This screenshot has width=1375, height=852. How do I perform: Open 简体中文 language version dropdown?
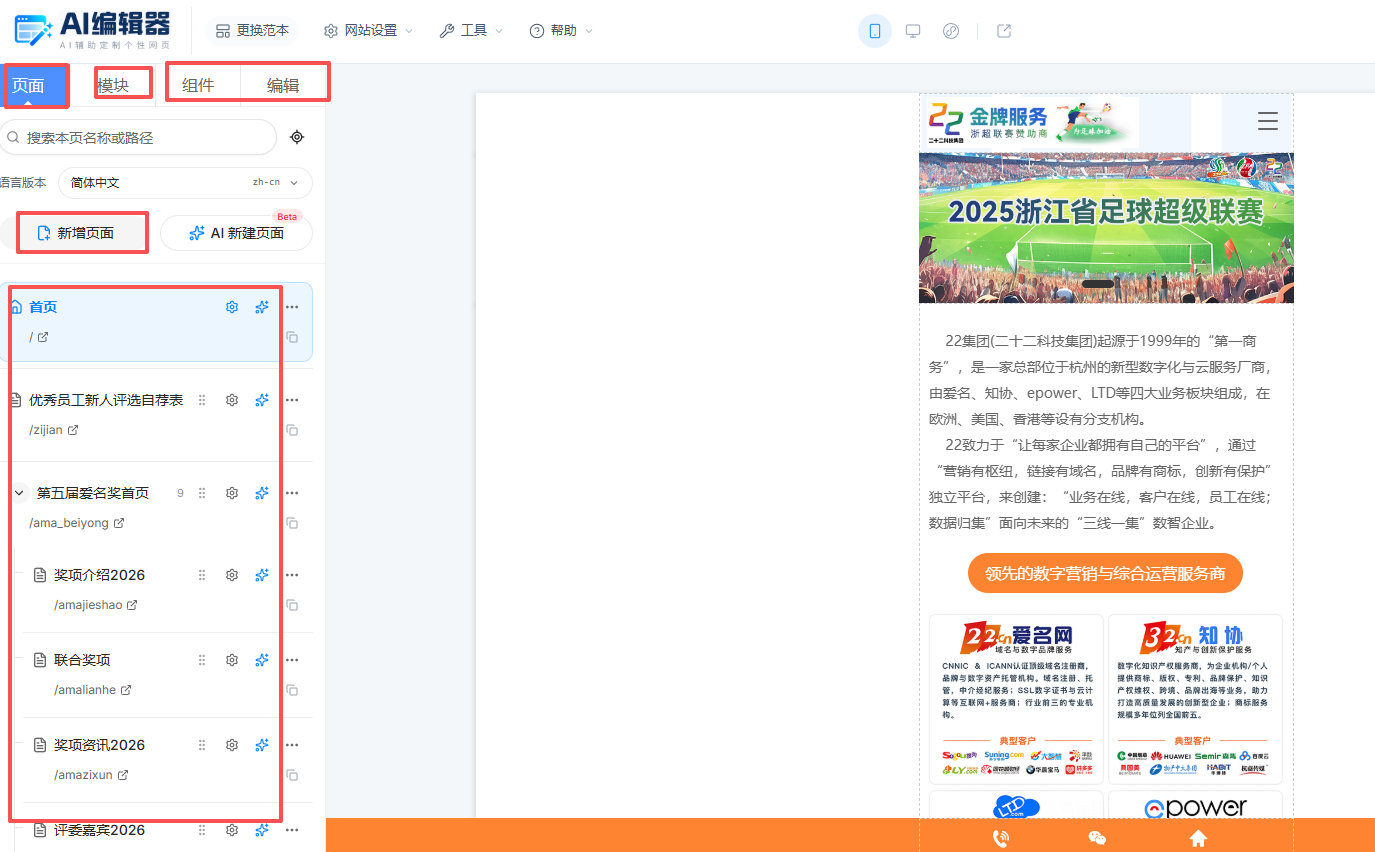[185, 183]
